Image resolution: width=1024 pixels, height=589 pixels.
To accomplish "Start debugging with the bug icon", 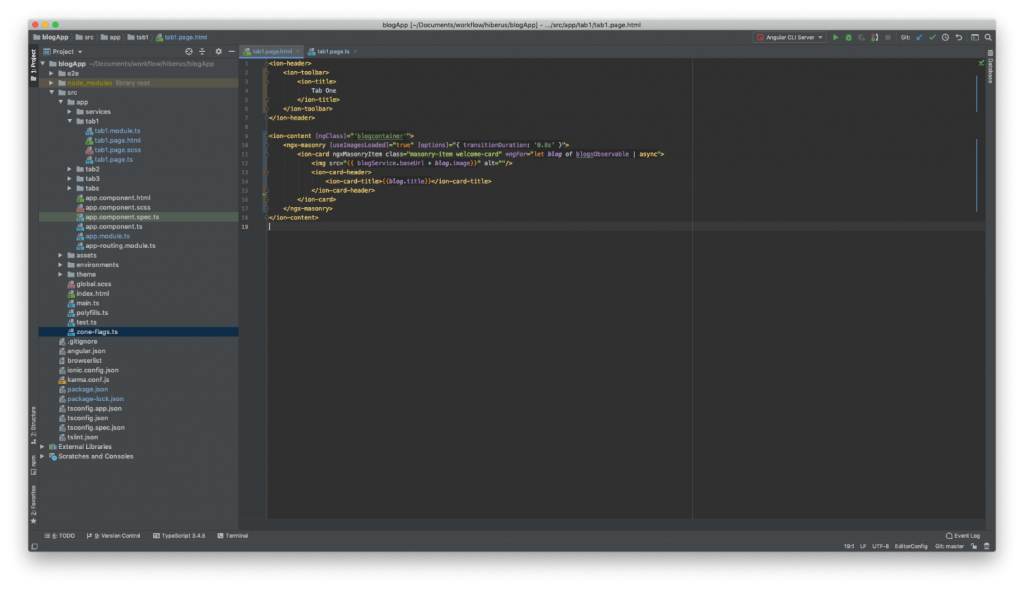I will pyautogui.click(x=848, y=37).
